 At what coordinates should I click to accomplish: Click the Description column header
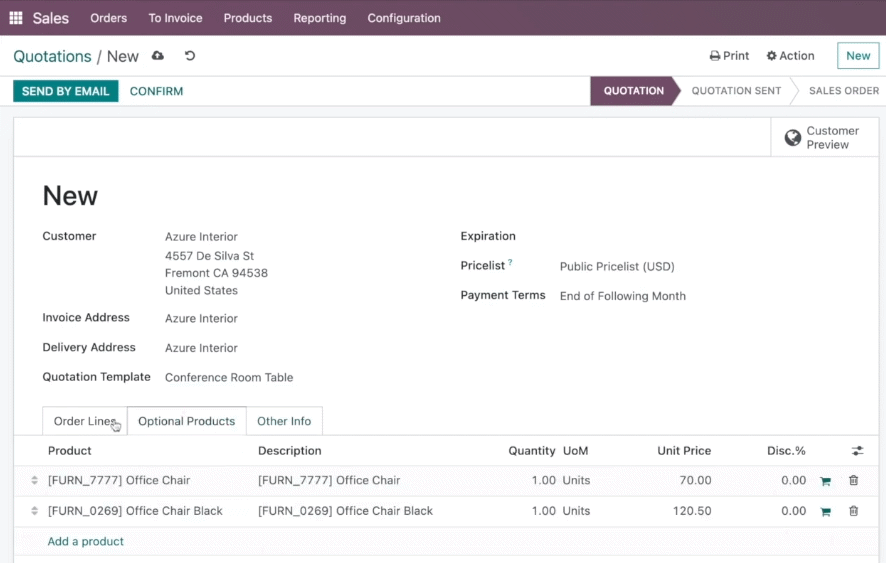pyautogui.click(x=289, y=451)
